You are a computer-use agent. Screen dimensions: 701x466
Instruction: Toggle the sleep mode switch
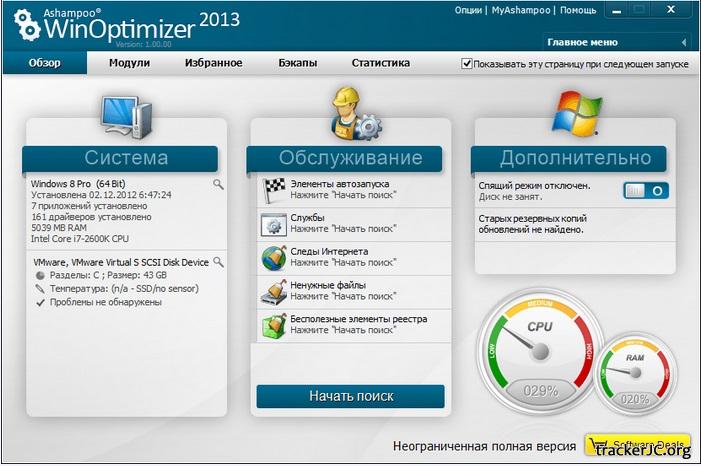[646, 191]
